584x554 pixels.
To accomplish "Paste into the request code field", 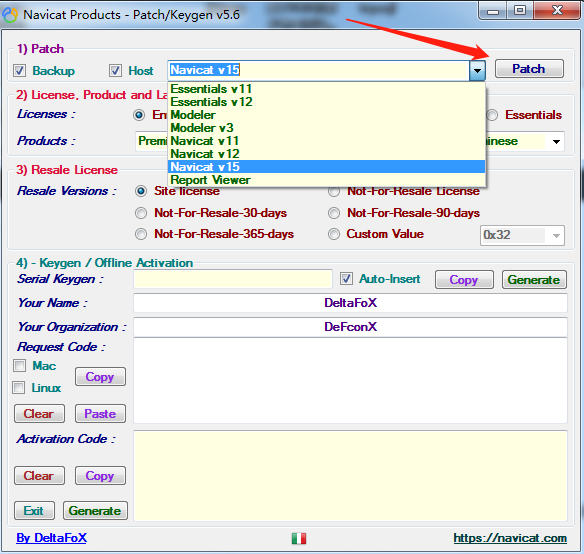I will pos(100,414).
